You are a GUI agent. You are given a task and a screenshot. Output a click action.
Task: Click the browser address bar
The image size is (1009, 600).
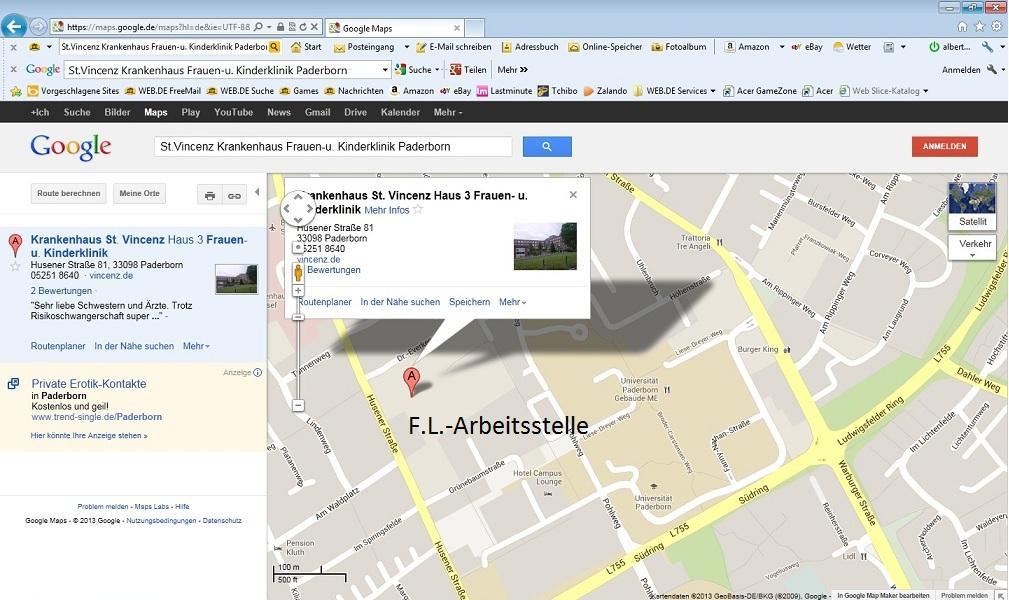158,27
